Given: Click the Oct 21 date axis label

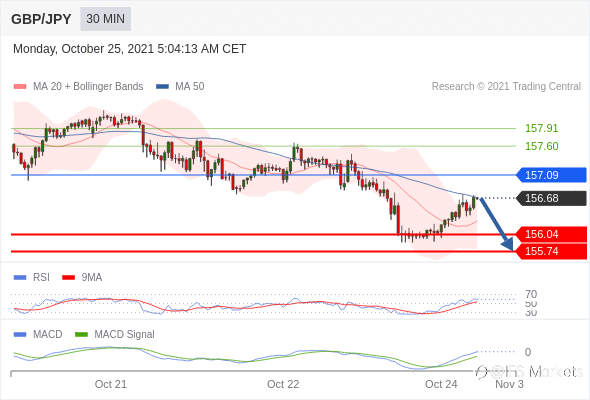Looking at the screenshot, I should tap(111, 384).
